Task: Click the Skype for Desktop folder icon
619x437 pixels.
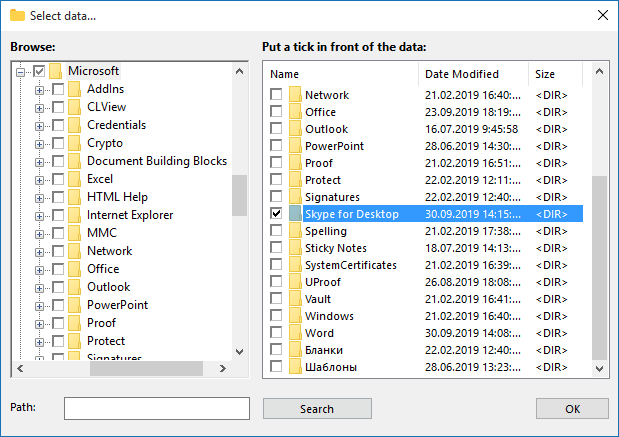Action: pos(295,214)
